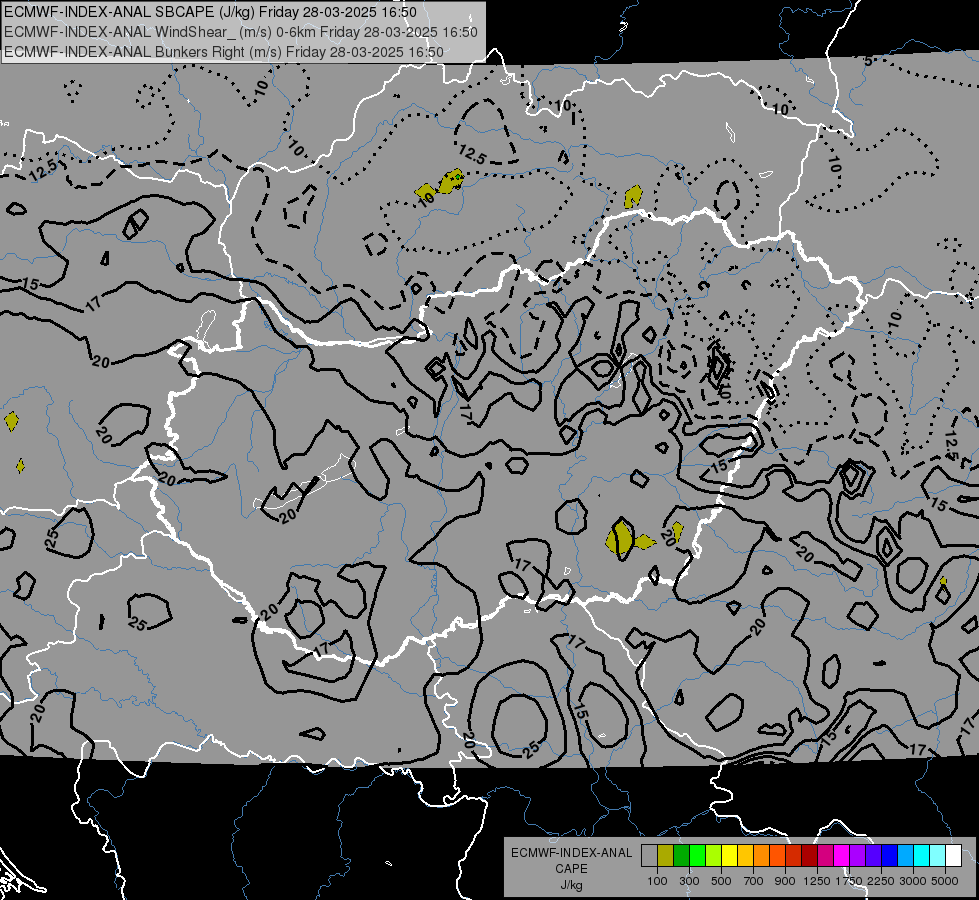This screenshot has width=979, height=900.
Task: Select the white swatch in the CAPE legend
Action: coord(953,855)
